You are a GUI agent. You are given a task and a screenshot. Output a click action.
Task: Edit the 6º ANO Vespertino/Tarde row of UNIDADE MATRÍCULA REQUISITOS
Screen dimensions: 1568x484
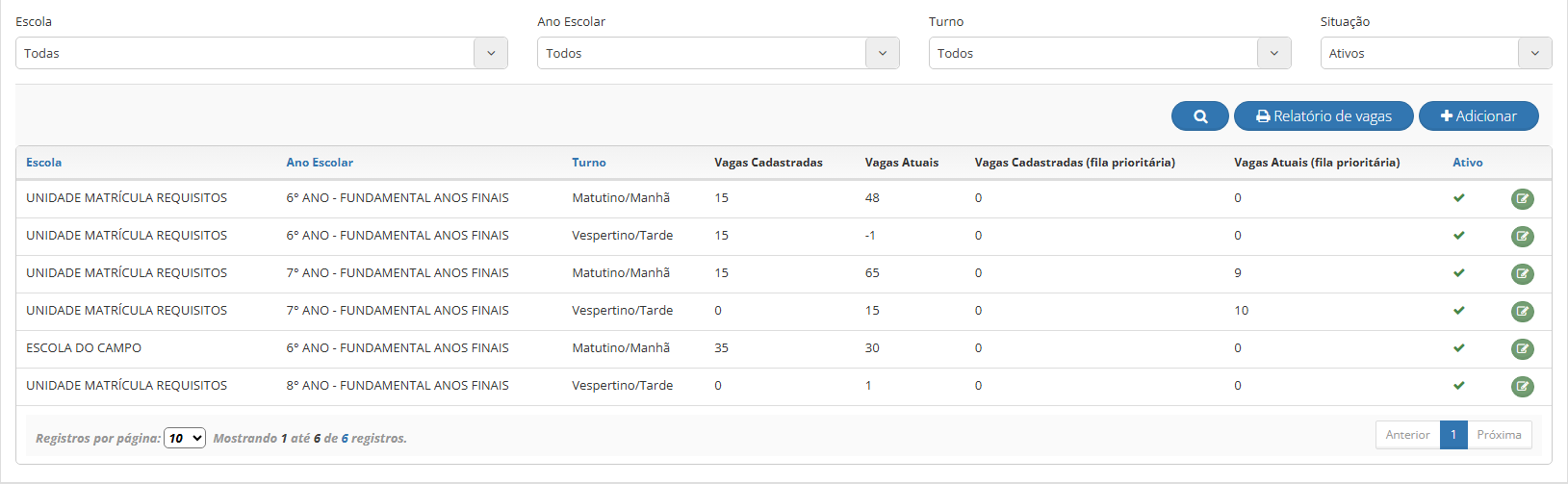click(1522, 237)
